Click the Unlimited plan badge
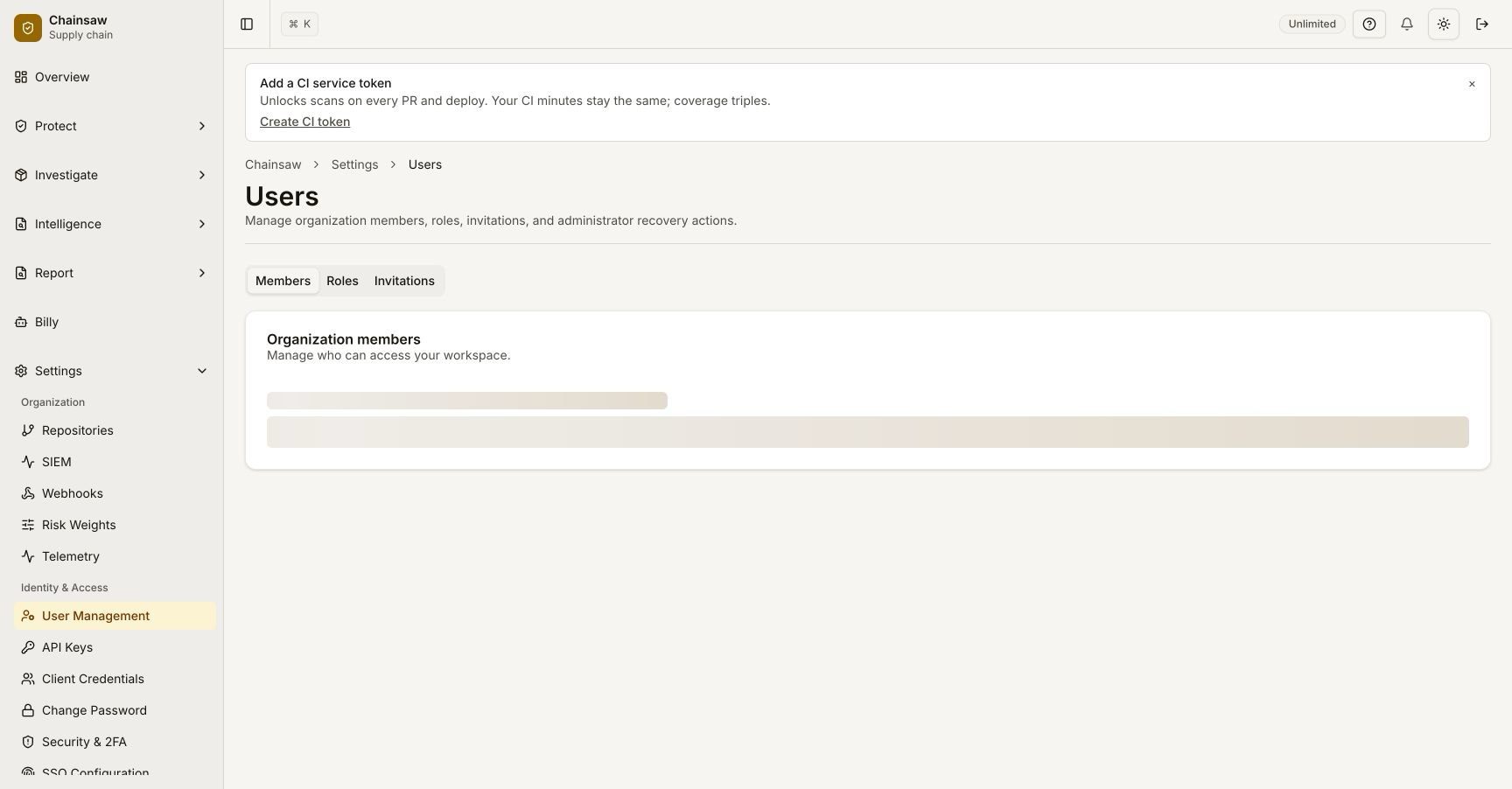 point(1312,24)
